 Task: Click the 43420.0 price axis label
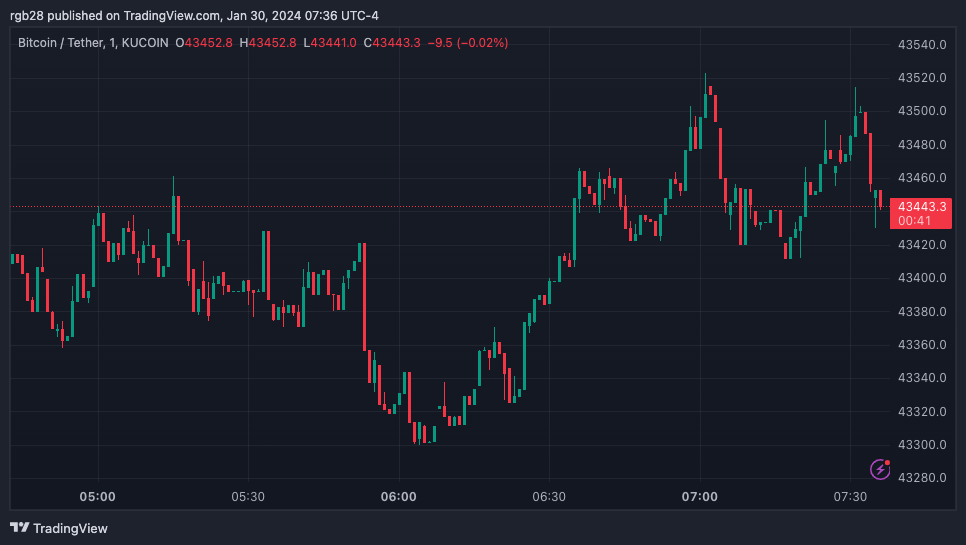[922, 244]
